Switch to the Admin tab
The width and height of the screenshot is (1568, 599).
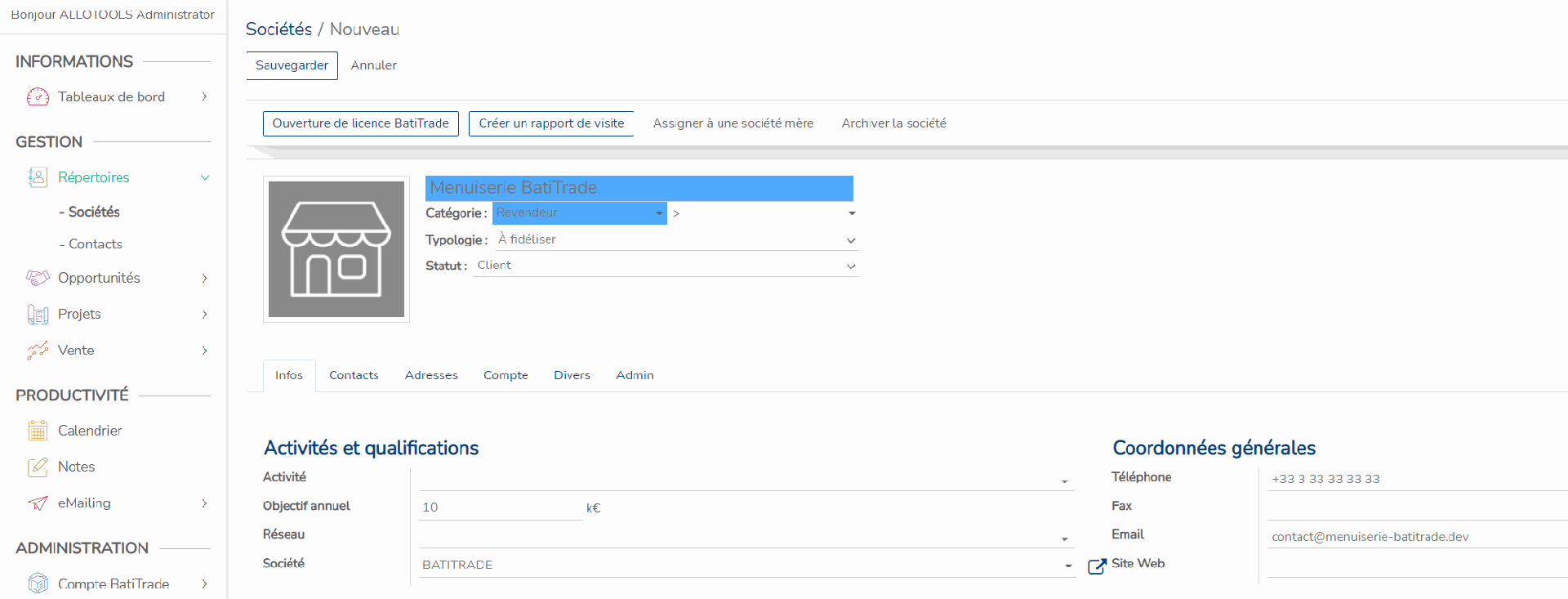click(x=635, y=375)
